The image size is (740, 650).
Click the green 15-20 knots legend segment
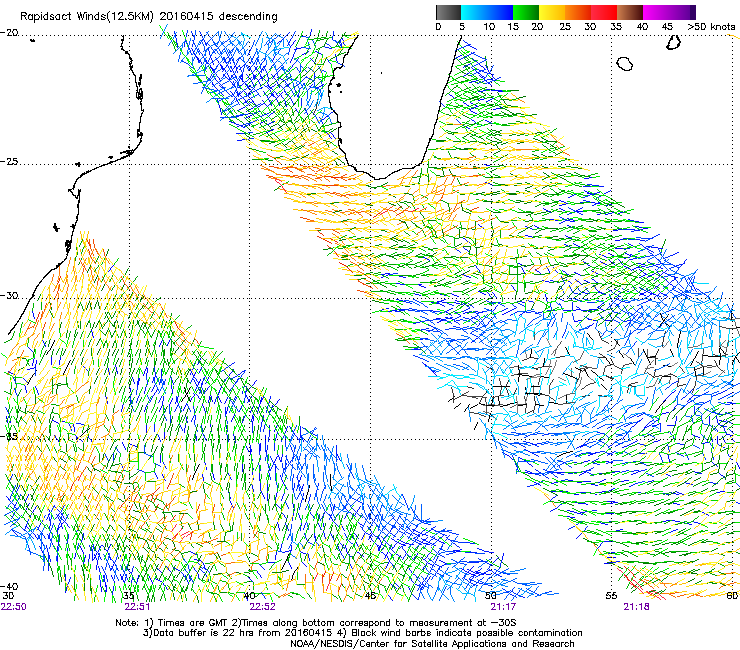pos(526,12)
